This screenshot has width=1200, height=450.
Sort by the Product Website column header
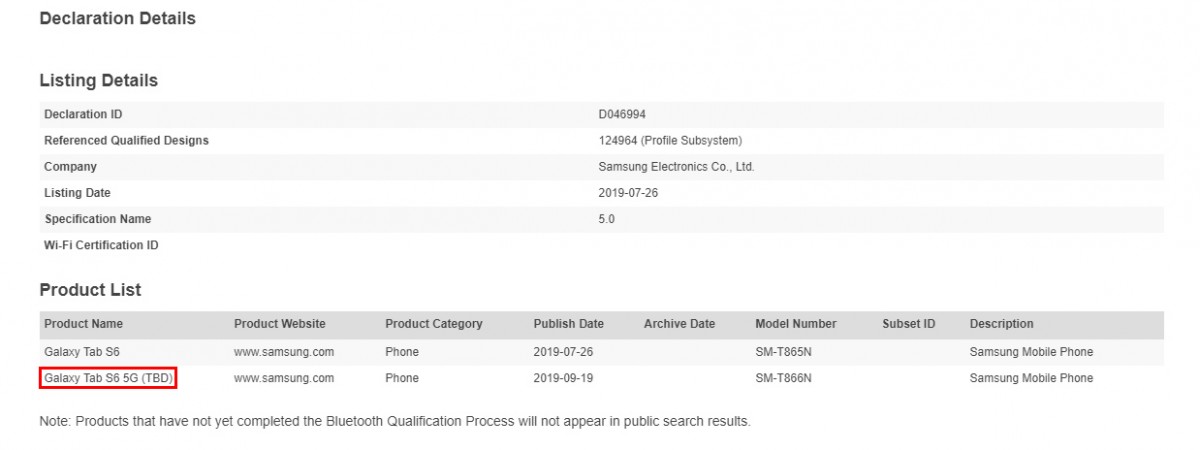pos(280,324)
